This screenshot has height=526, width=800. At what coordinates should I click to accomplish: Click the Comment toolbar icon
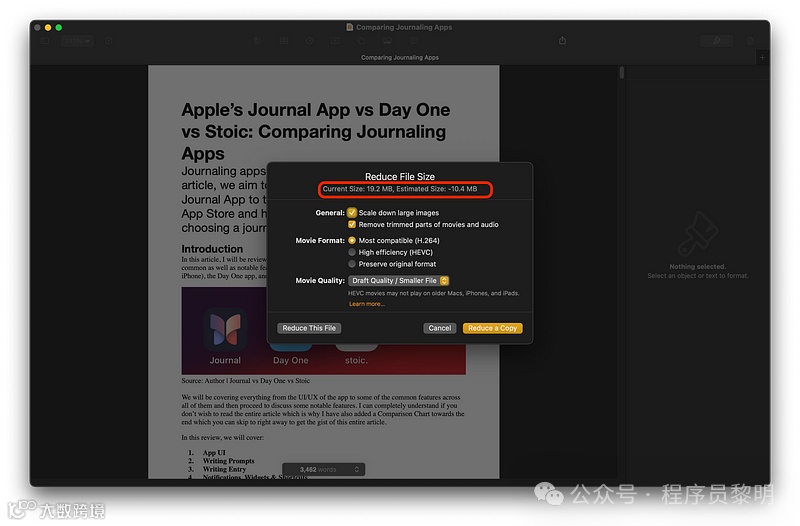pos(414,41)
